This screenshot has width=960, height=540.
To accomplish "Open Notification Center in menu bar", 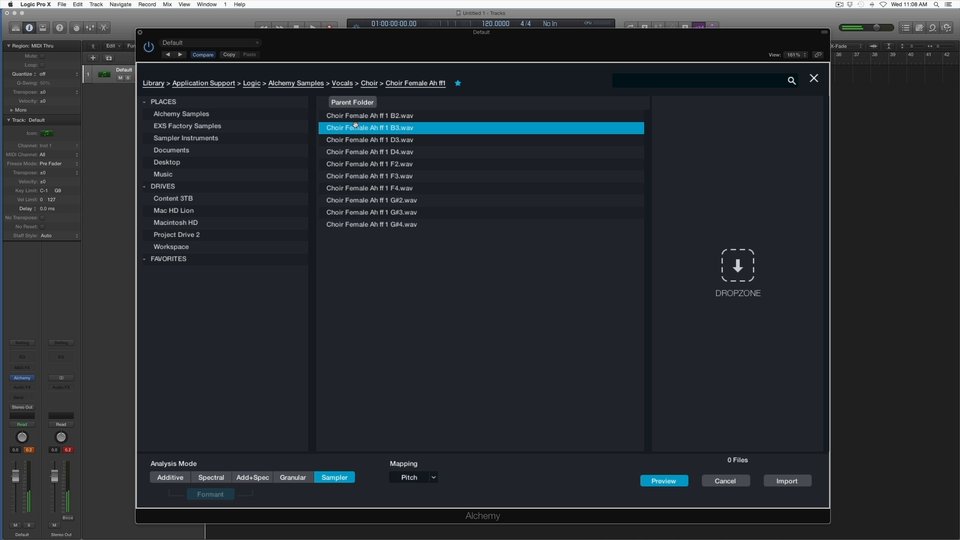I will click(948, 4).
